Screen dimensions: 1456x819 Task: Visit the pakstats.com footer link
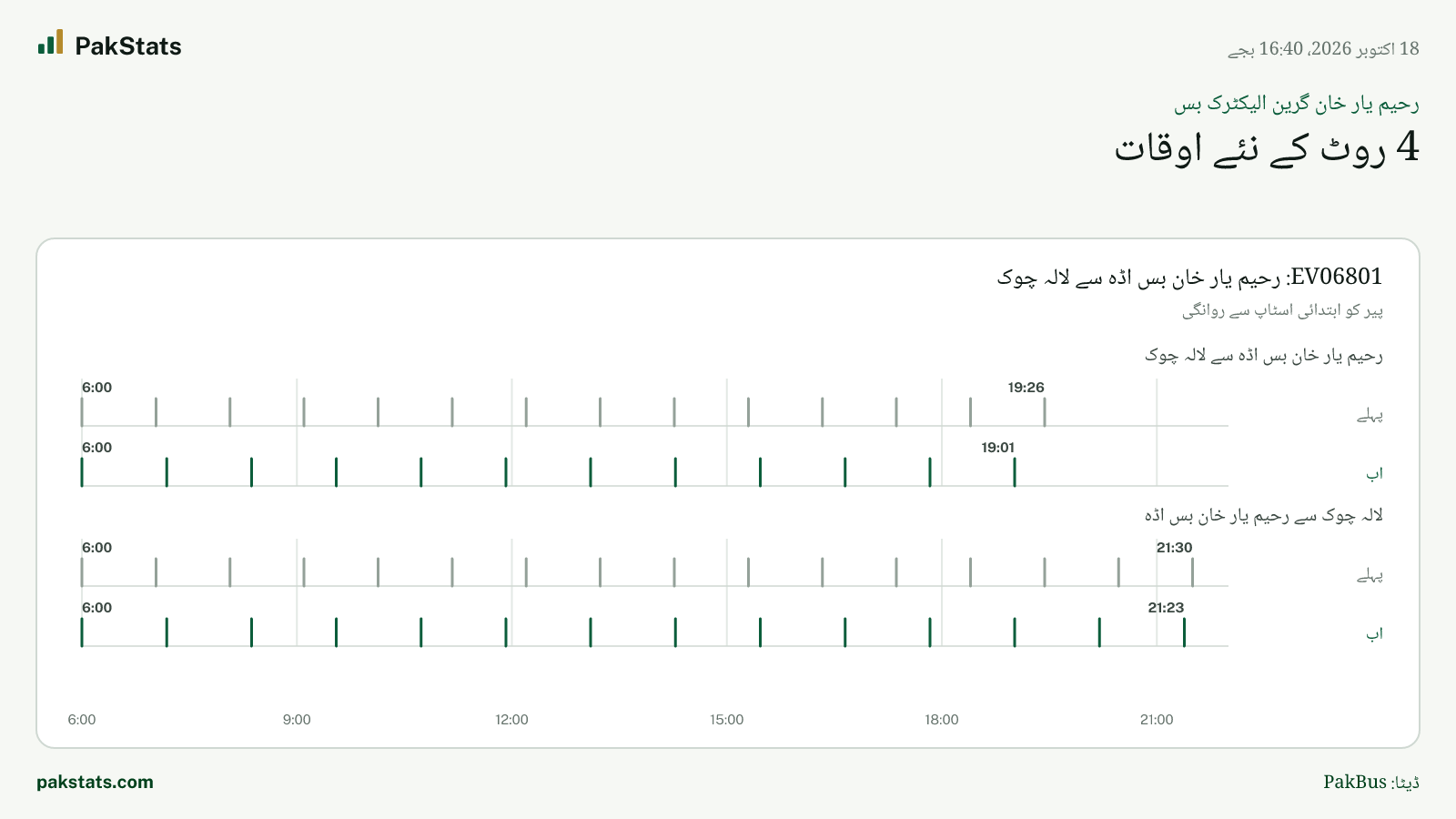[95, 782]
